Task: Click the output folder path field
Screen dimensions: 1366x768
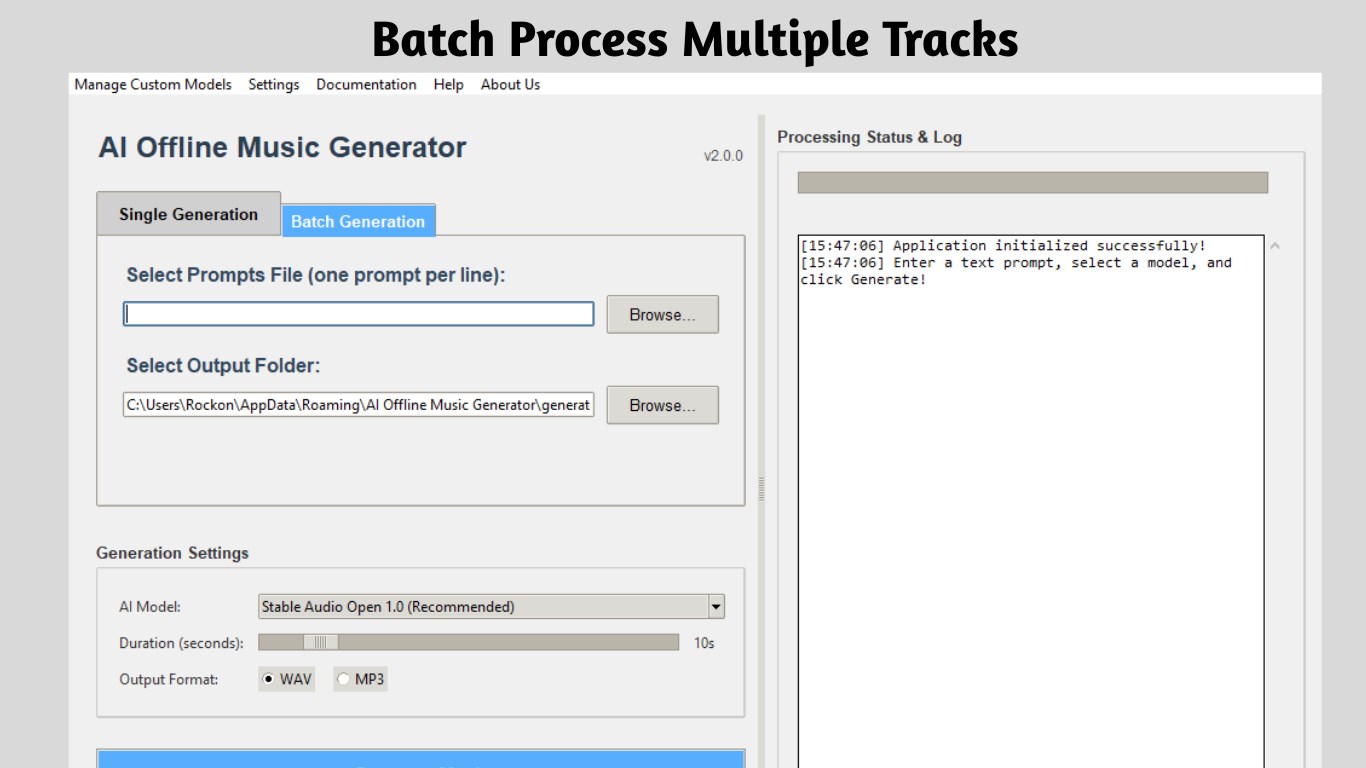Action: [x=357, y=404]
